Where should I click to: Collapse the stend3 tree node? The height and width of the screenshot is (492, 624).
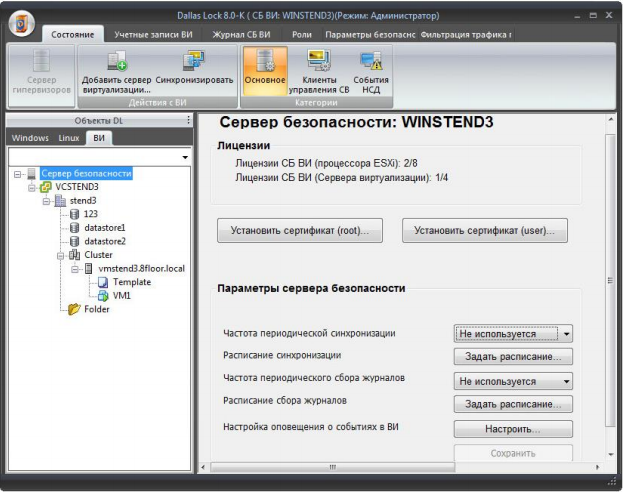(x=46, y=201)
